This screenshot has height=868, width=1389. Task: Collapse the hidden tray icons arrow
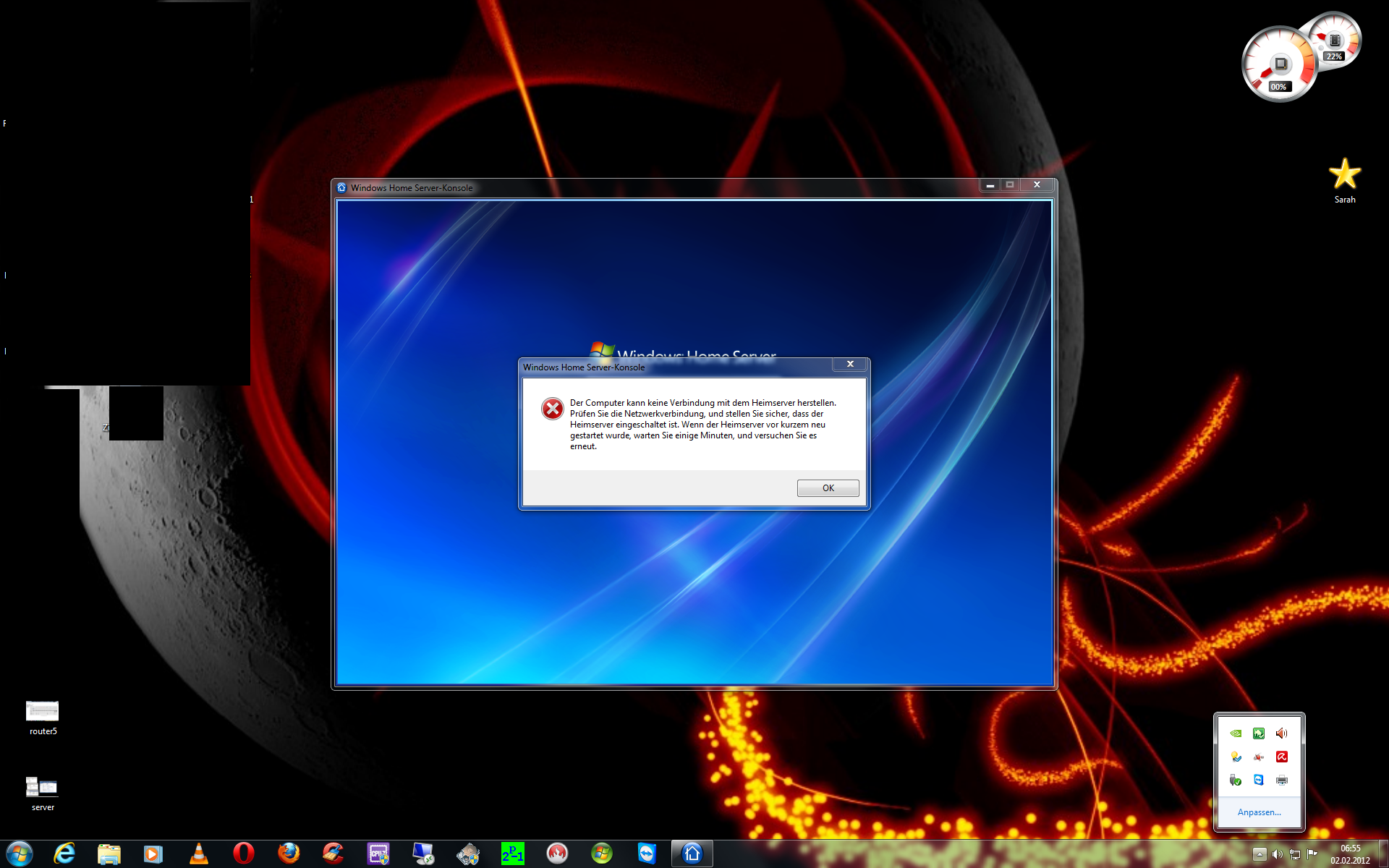(x=1260, y=855)
